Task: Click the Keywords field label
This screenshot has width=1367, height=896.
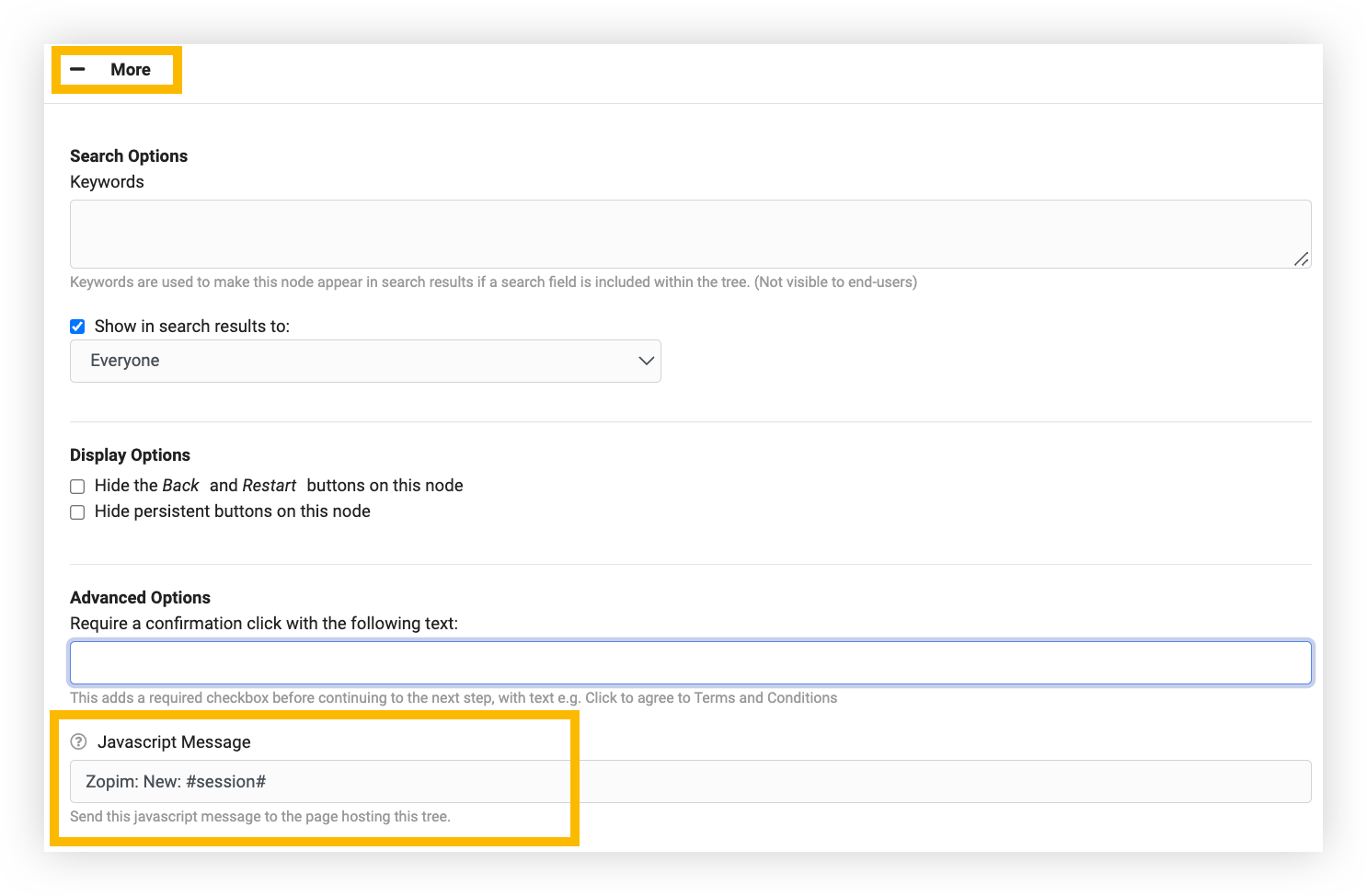Action: (x=107, y=182)
